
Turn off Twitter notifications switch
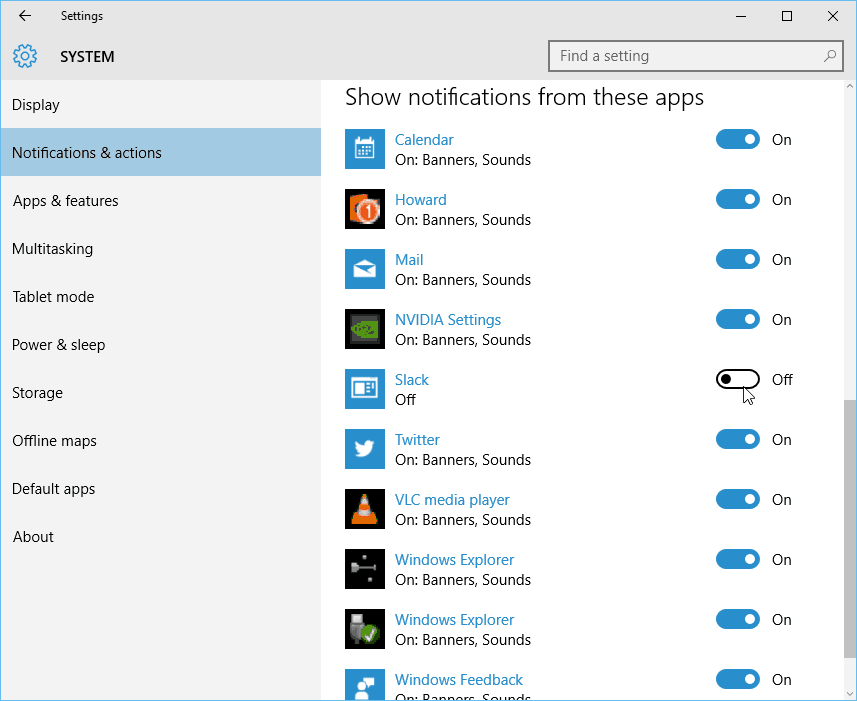pos(738,439)
